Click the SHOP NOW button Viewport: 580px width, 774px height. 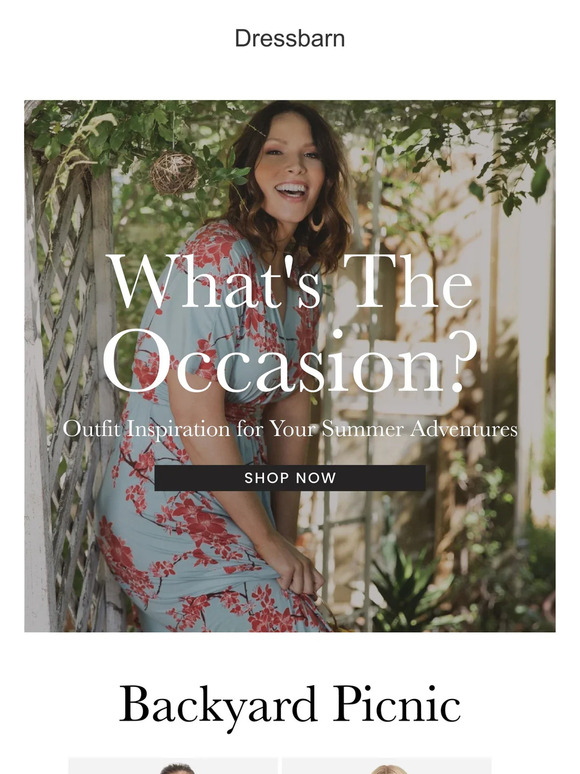point(290,477)
